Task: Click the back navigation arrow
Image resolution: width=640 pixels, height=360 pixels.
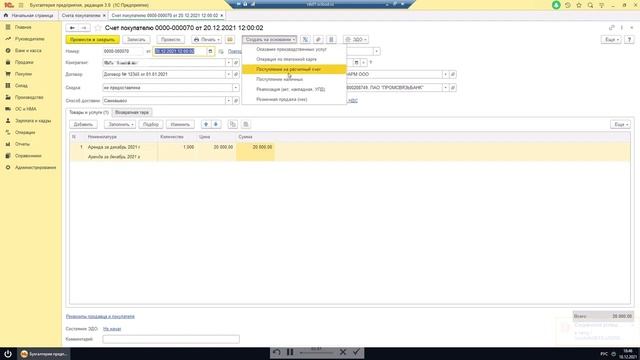Action: 72,28
